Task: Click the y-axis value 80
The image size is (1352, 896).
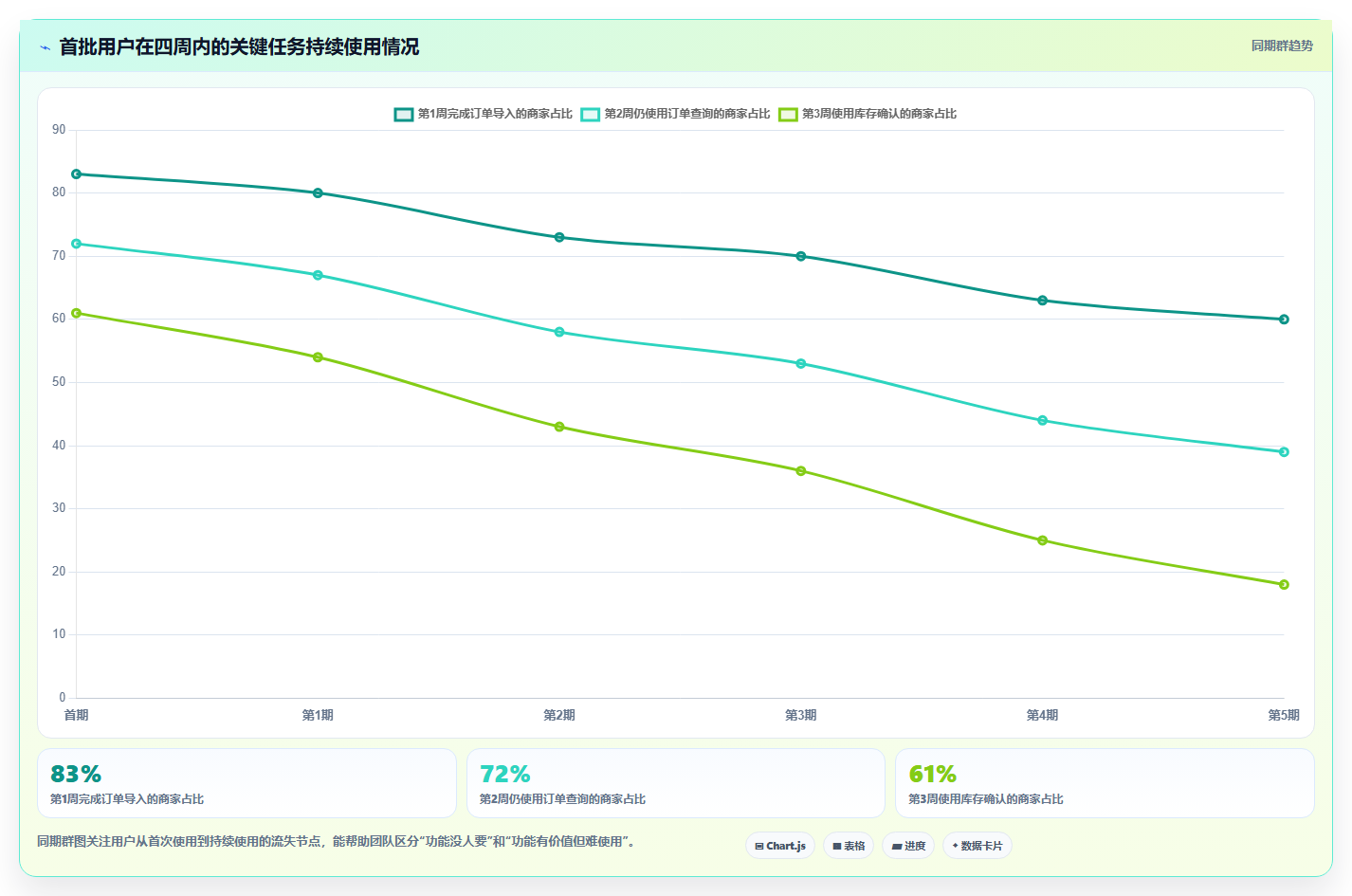Action: 59,192
